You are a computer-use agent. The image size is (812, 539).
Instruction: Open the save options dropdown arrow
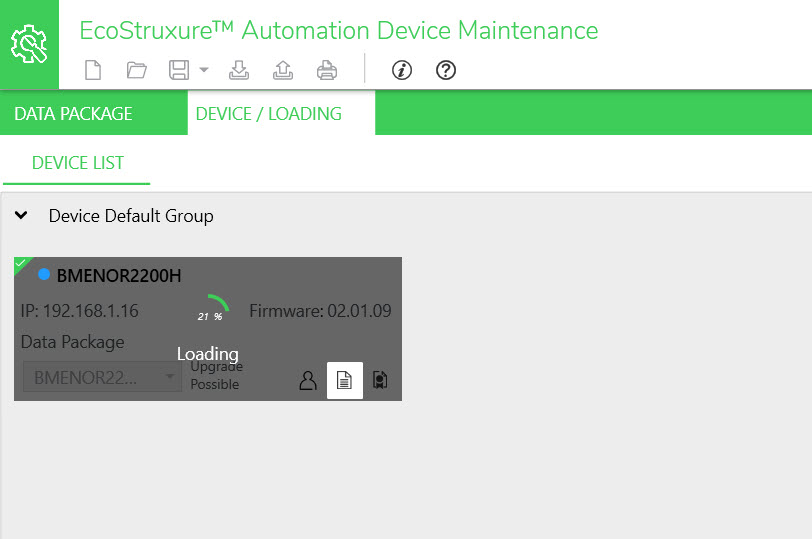[x=204, y=69]
